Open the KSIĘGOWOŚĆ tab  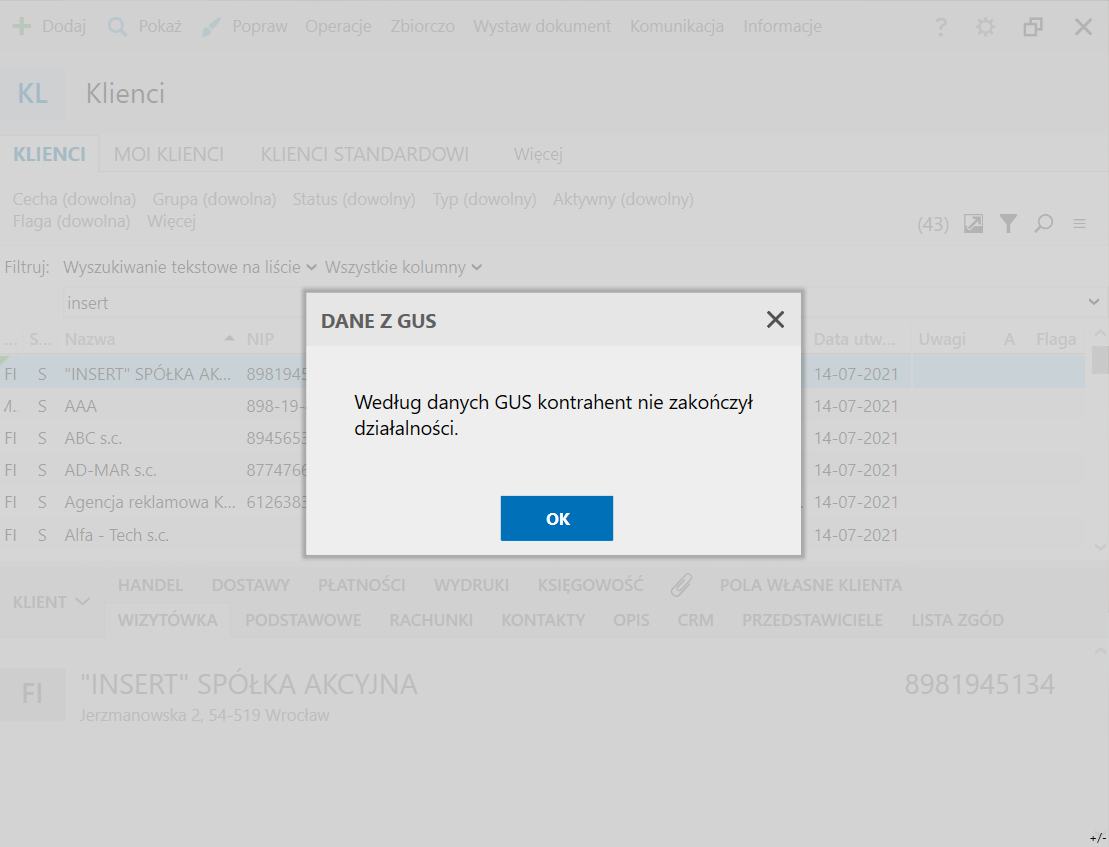(x=591, y=585)
